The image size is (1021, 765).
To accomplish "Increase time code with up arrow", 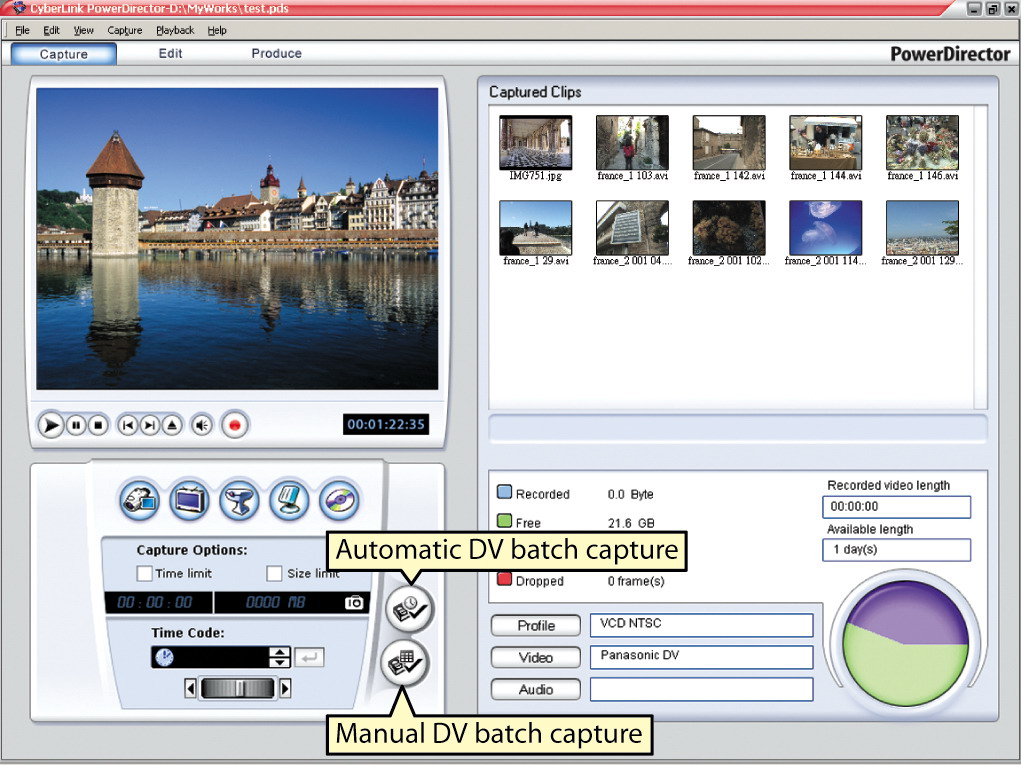I will coord(280,652).
